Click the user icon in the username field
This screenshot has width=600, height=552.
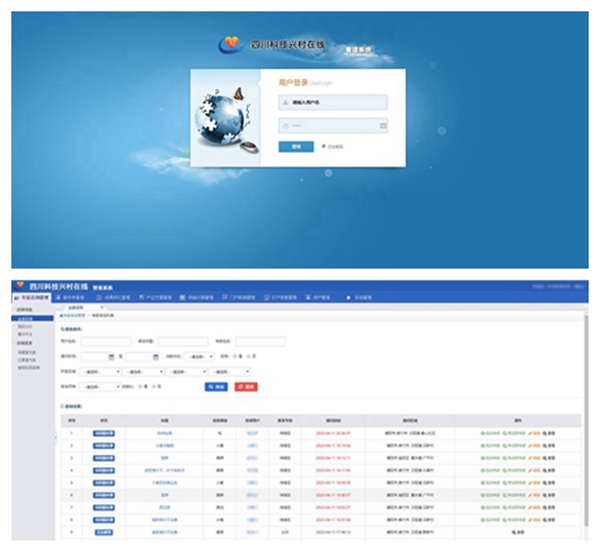tap(286, 102)
